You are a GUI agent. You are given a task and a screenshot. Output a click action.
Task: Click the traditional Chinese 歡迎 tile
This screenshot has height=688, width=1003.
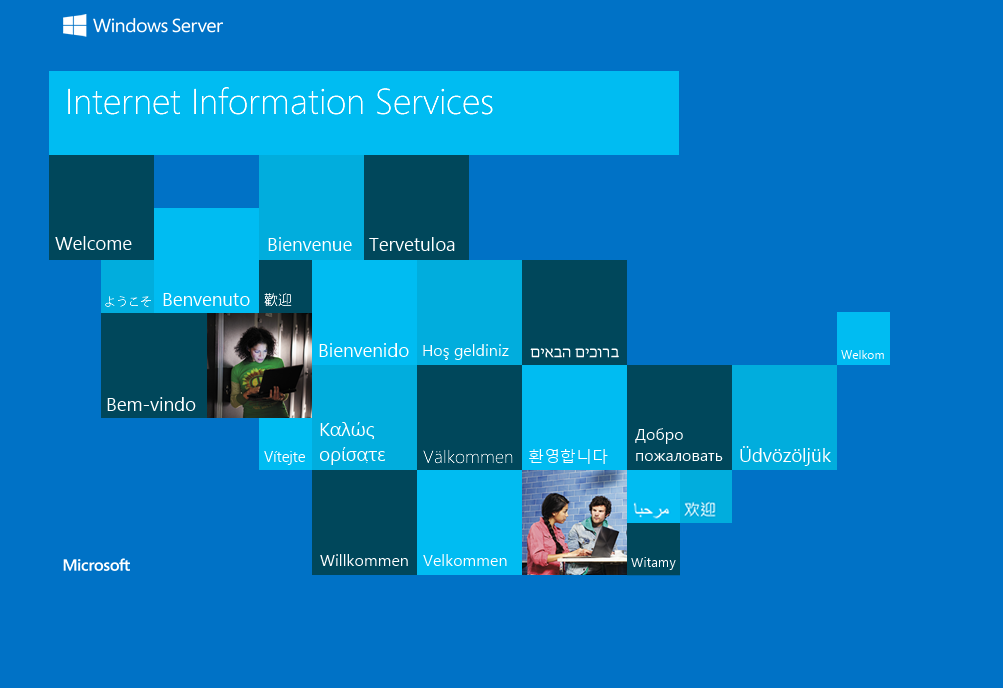pyautogui.click(x=285, y=286)
